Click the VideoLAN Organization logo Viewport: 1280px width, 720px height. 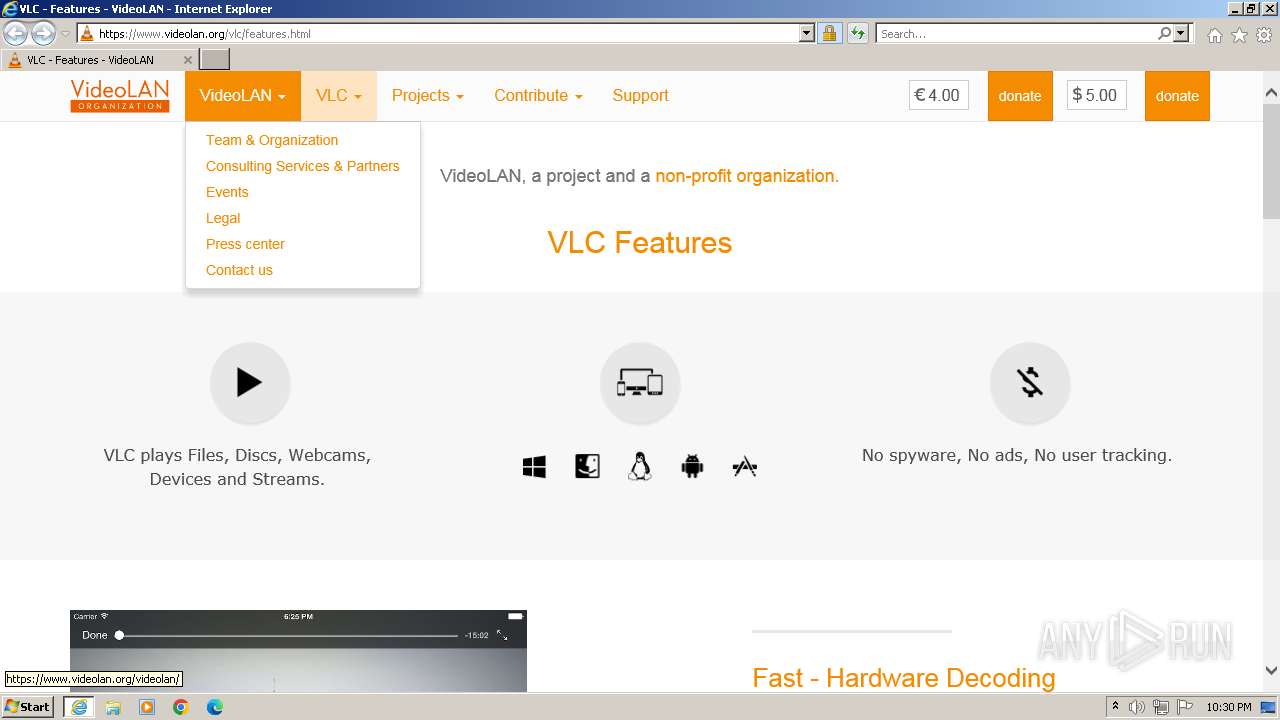[x=120, y=96]
